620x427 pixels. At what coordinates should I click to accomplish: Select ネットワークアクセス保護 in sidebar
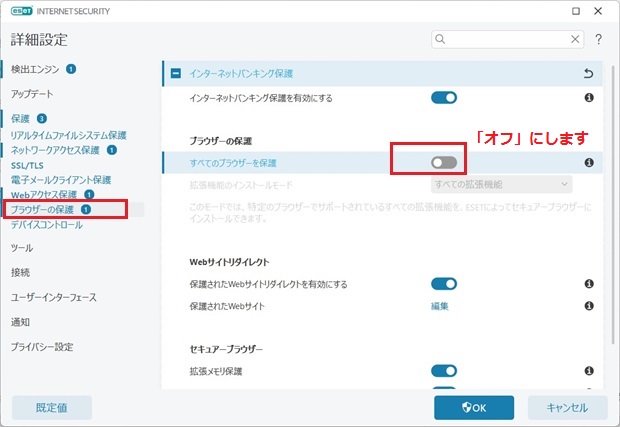(55, 150)
